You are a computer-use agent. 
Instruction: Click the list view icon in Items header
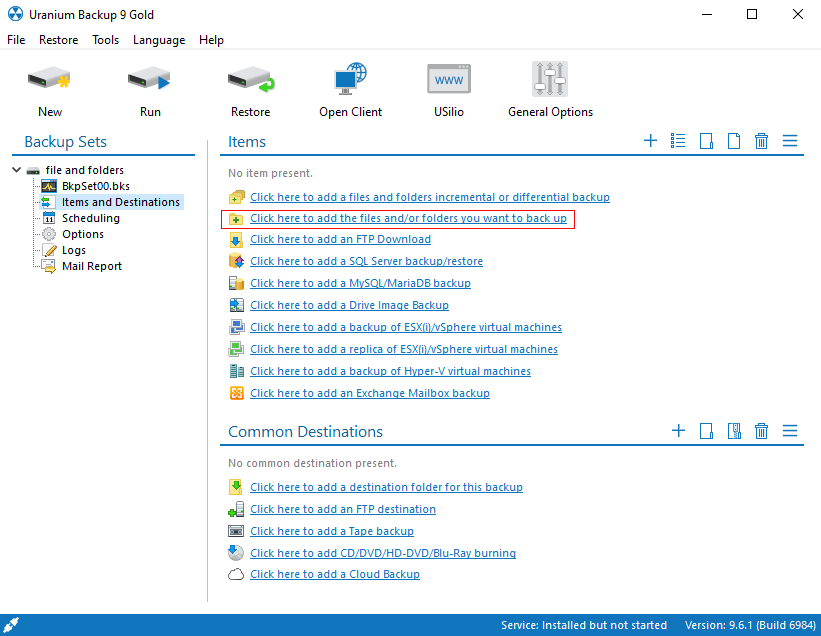[678, 141]
